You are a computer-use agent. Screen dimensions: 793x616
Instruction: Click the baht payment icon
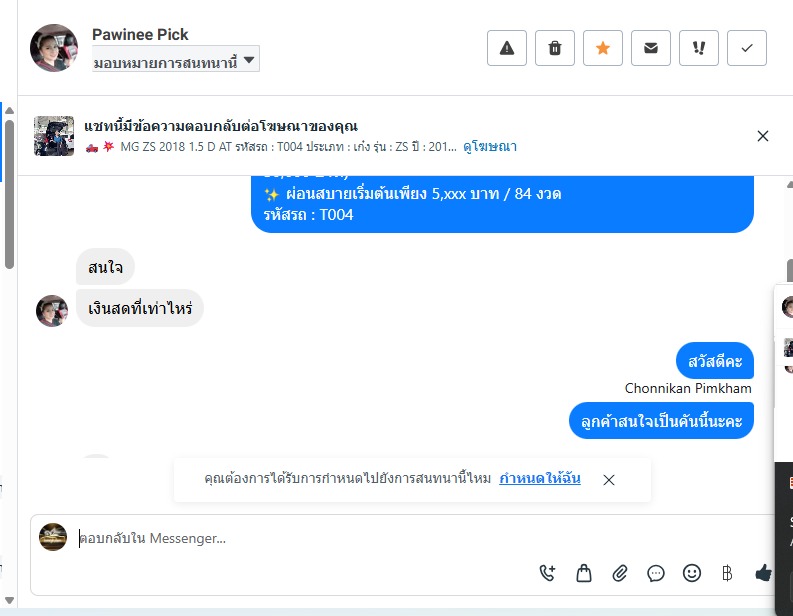click(727, 573)
